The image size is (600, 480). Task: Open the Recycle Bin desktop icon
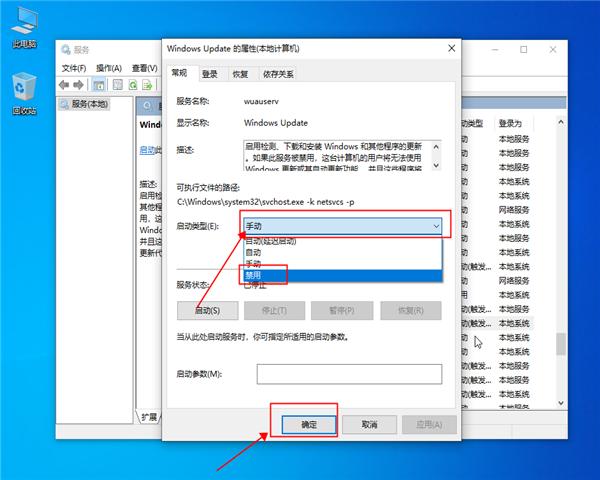click(24, 94)
